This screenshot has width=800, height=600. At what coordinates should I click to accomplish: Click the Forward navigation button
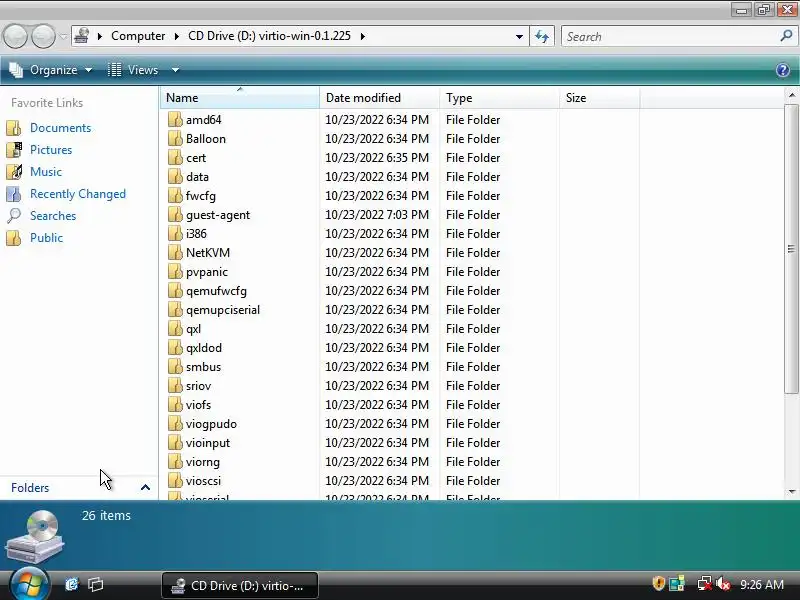click(43, 36)
